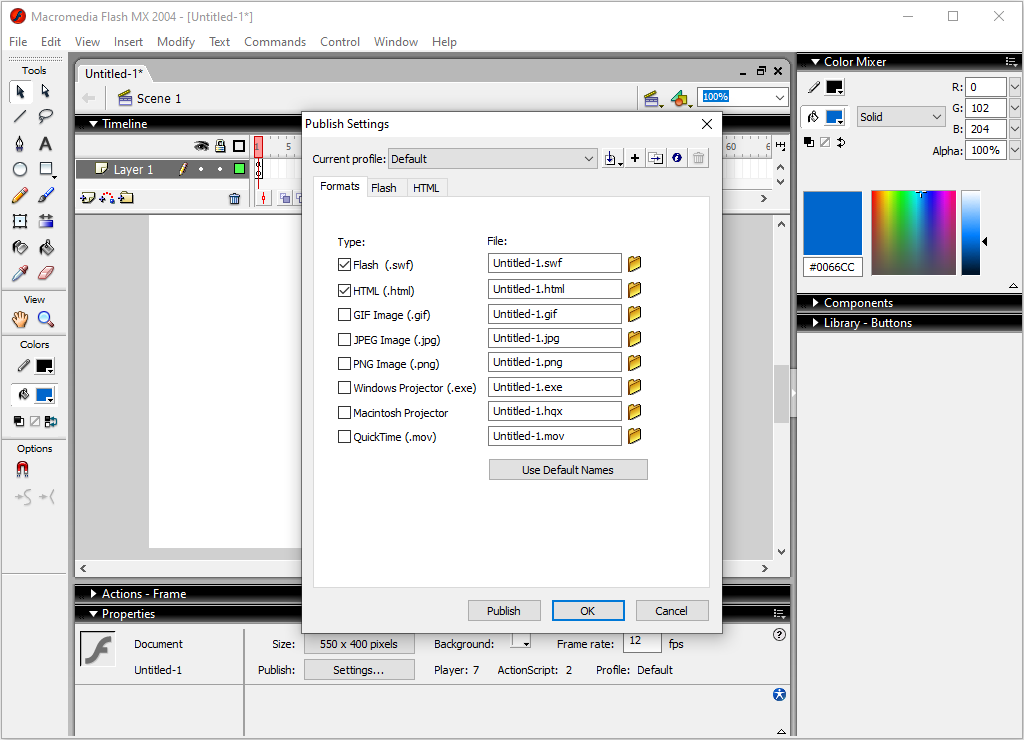The height and width of the screenshot is (740, 1024).
Task: Enable the GIF Image (.gif) checkbox
Action: coord(345,315)
